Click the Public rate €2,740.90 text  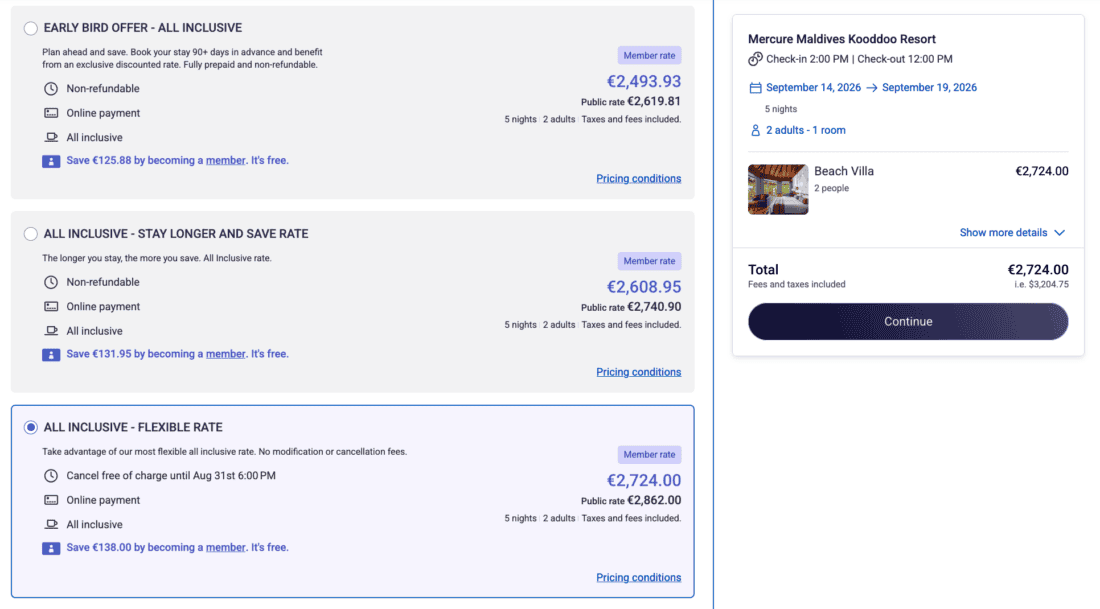pyautogui.click(x=631, y=307)
